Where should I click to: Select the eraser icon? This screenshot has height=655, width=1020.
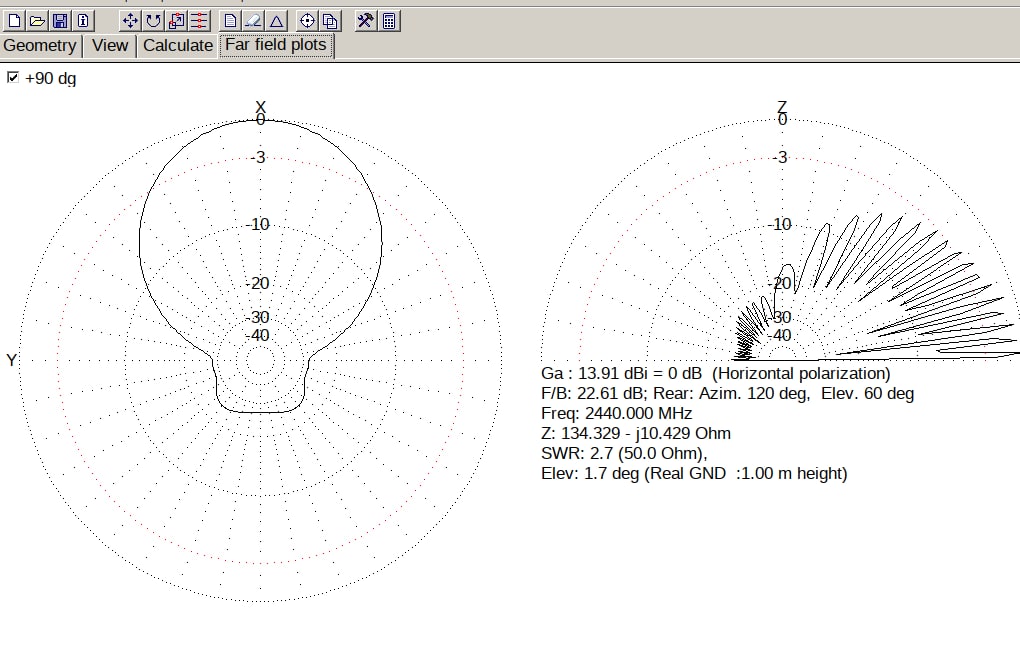click(252, 21)
